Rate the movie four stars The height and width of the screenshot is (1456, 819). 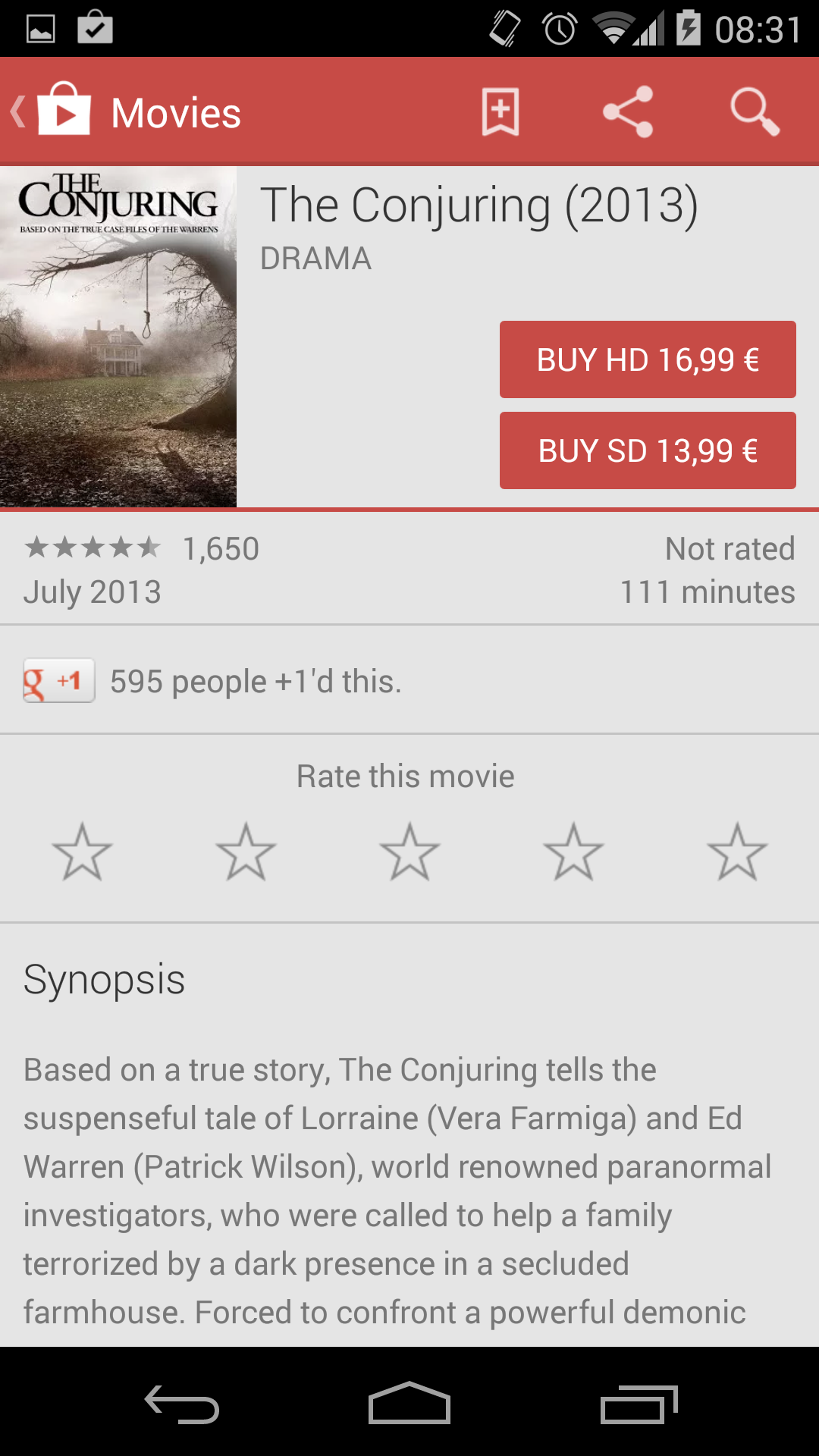coord(573,852)
